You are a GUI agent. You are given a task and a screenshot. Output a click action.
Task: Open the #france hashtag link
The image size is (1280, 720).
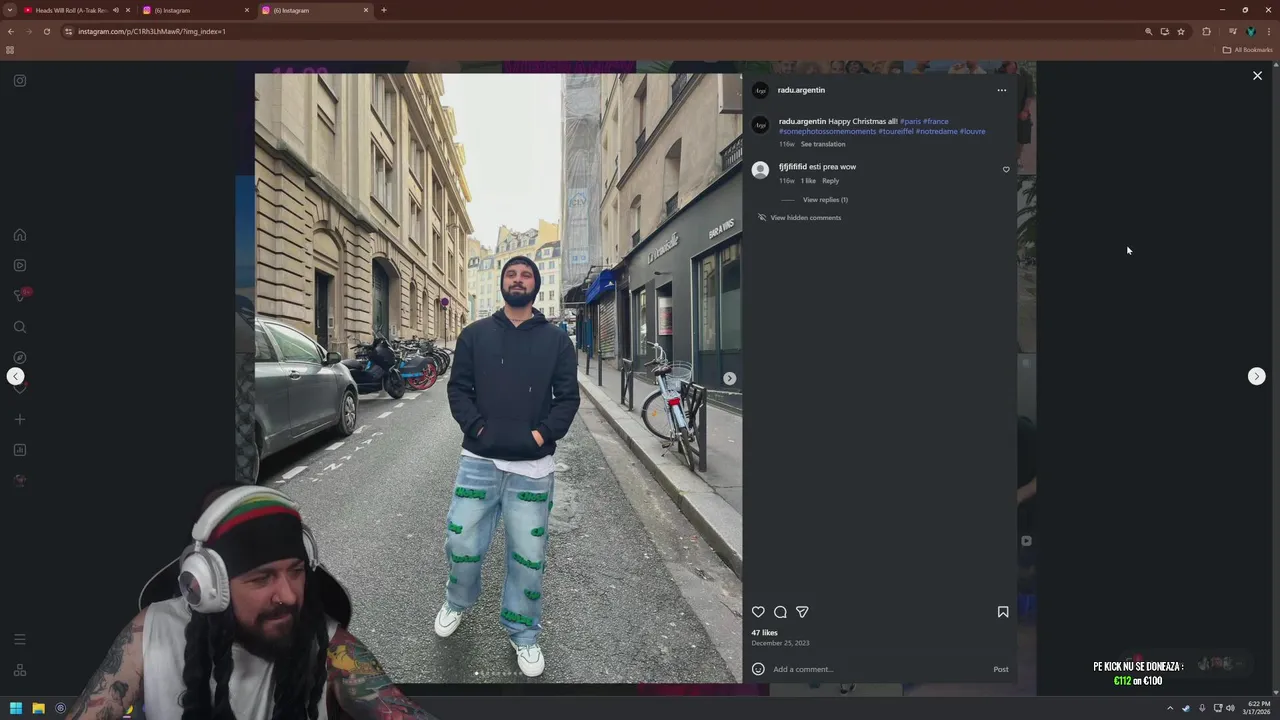point(935,122)
